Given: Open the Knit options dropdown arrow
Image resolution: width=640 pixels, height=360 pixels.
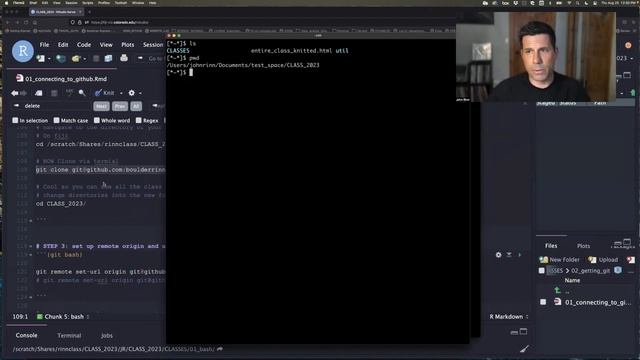Looking at the screenshot, I should pos(121,93).
